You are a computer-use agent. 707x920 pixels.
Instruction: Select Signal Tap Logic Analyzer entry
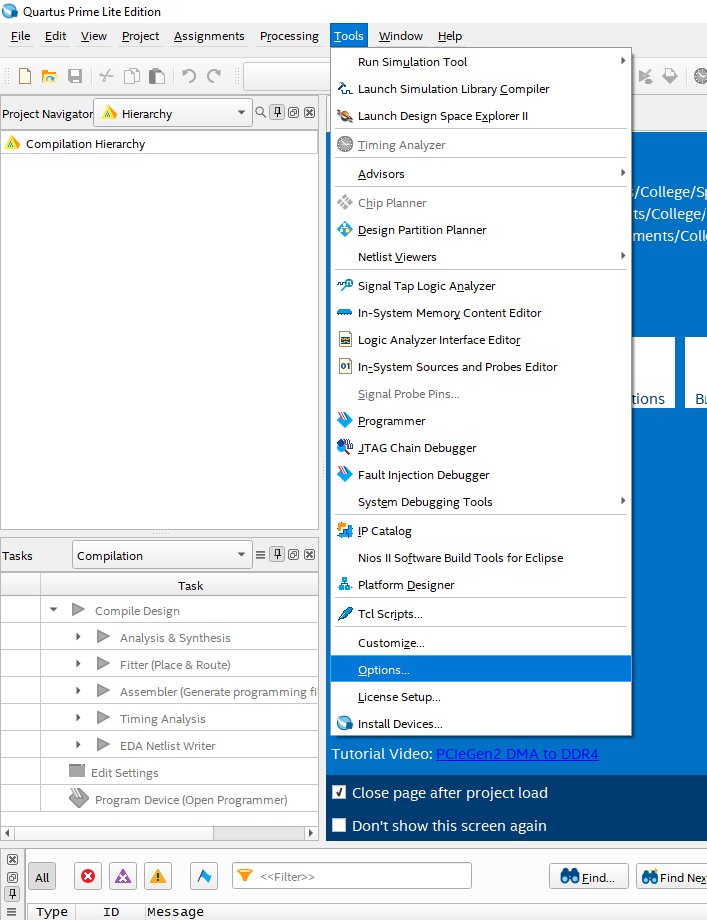point(481,286)
